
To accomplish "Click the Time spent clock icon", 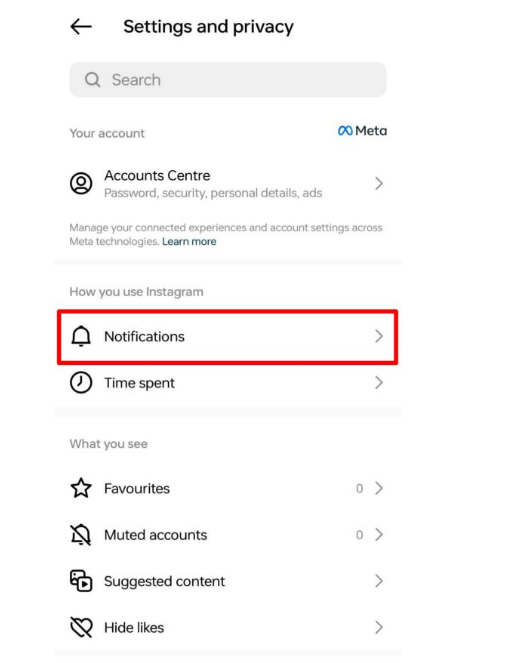I will 81,383.
